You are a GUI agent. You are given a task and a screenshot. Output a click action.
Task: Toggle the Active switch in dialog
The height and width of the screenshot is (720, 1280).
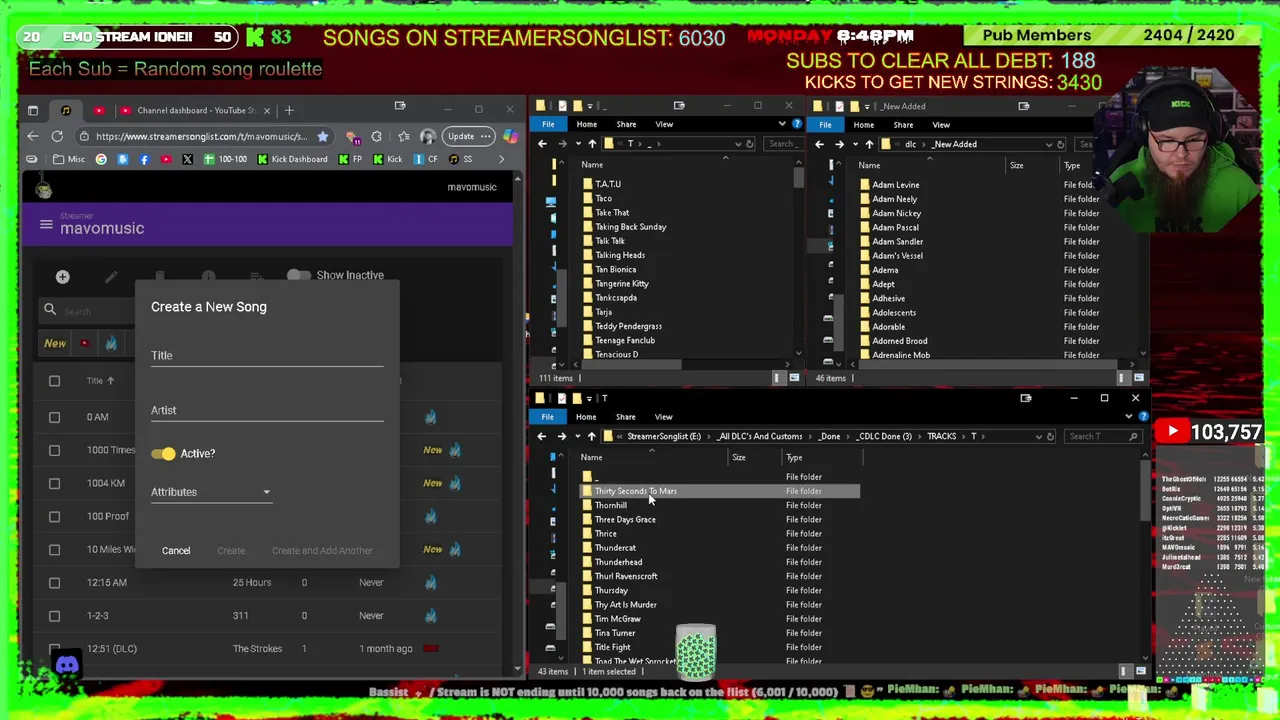tap(164, 454)
